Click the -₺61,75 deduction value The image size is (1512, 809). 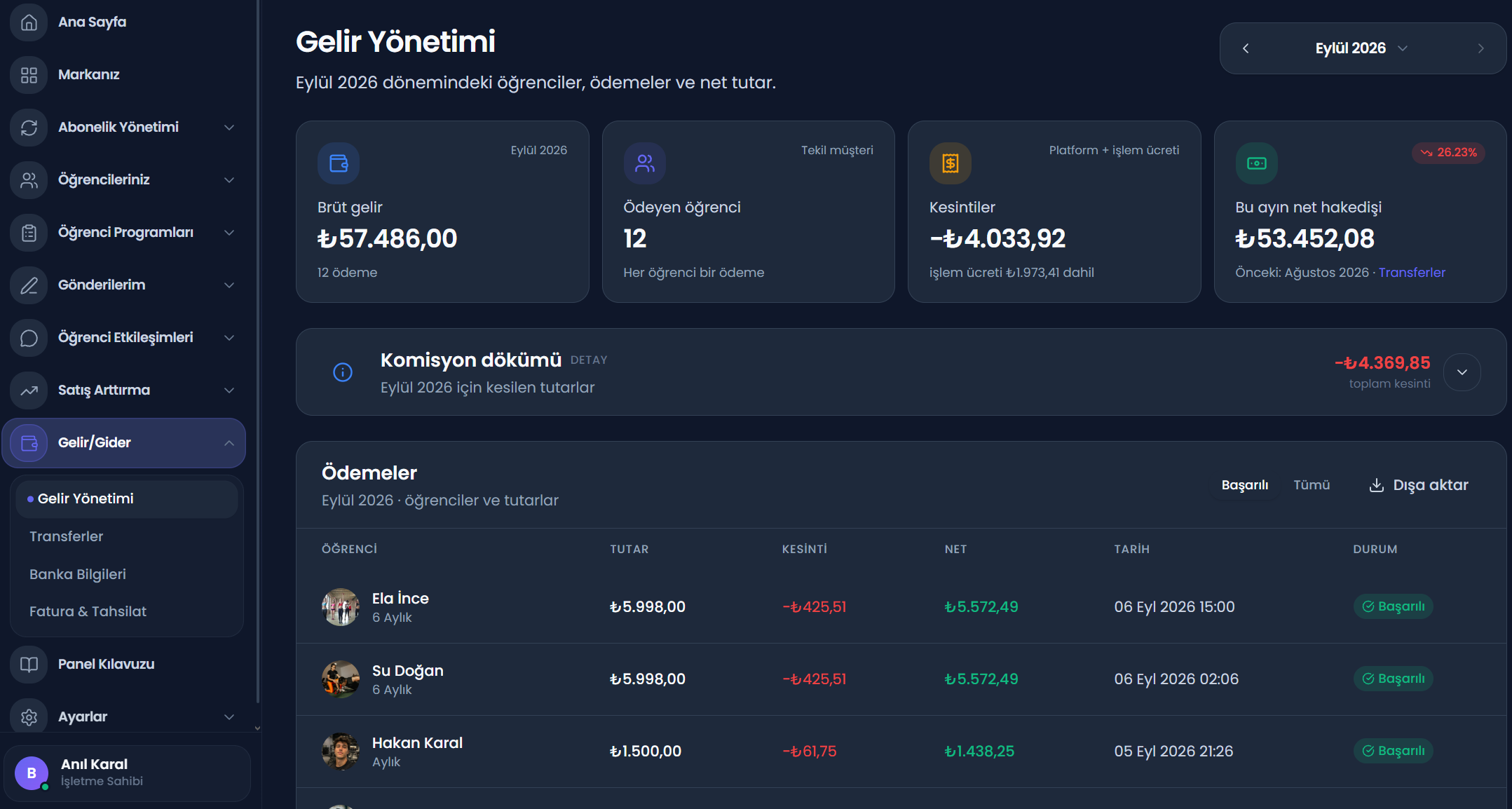[x=810, y=752]
